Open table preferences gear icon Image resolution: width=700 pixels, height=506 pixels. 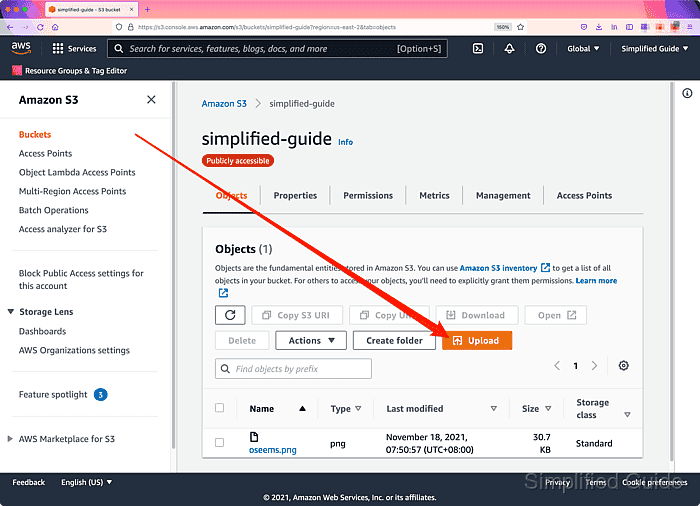click(x=624, y=366)
